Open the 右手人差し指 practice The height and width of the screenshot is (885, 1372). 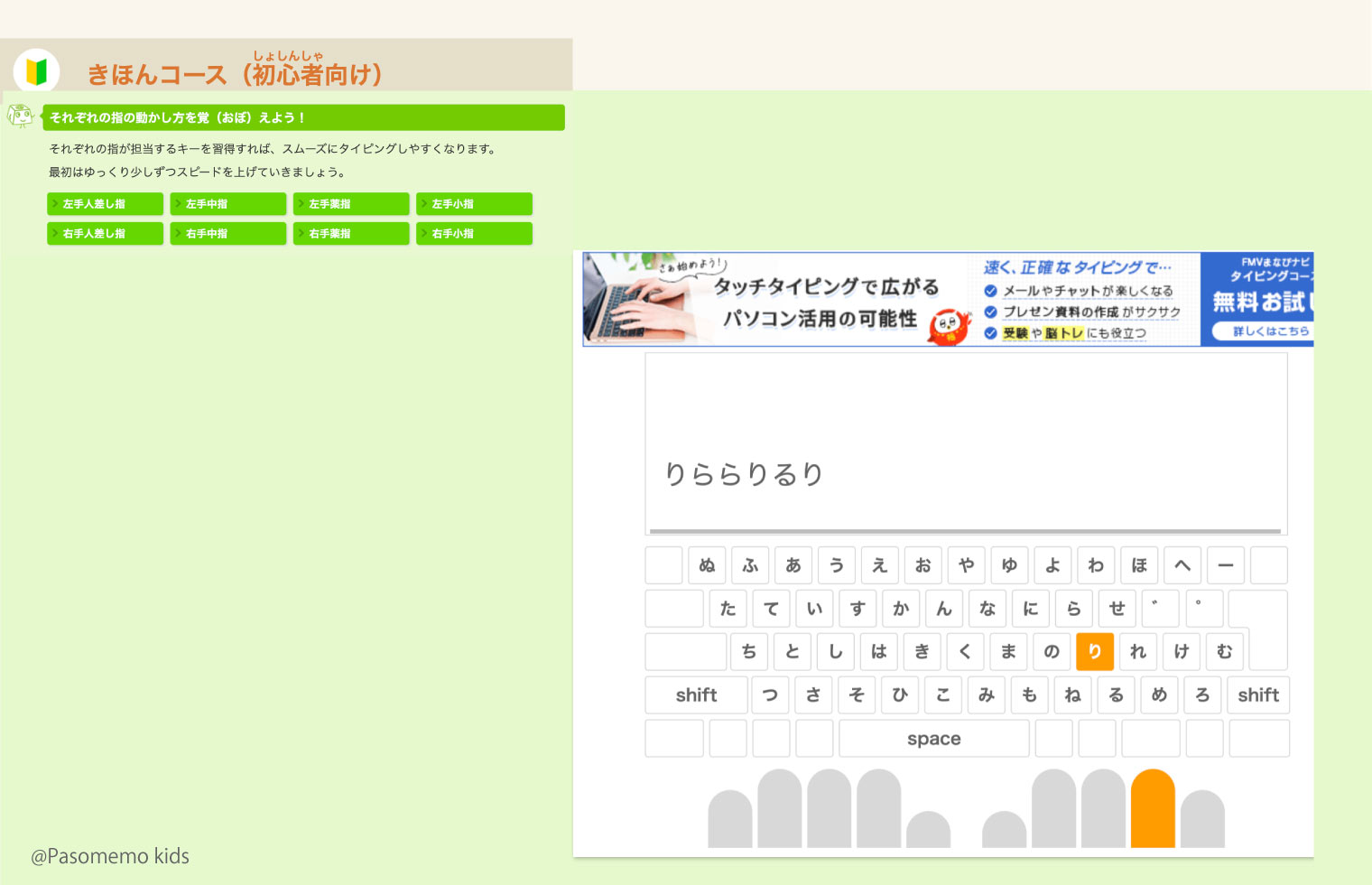[105, 233]
